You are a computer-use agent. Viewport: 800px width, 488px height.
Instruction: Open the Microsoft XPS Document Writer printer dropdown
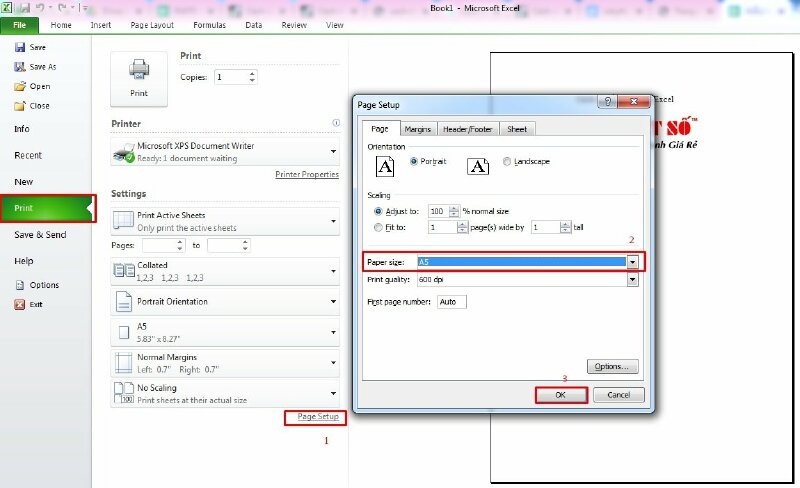tap(332, 152)
